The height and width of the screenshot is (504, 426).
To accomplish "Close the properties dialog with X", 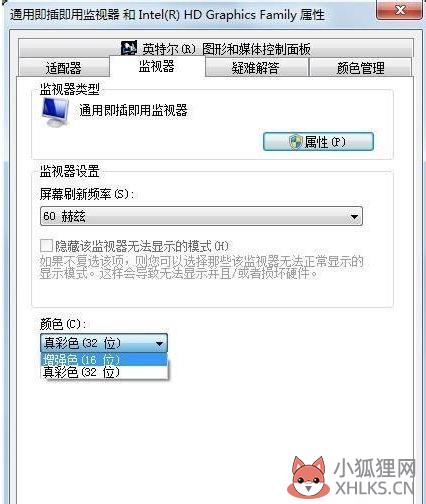I will tap(400, 10).
